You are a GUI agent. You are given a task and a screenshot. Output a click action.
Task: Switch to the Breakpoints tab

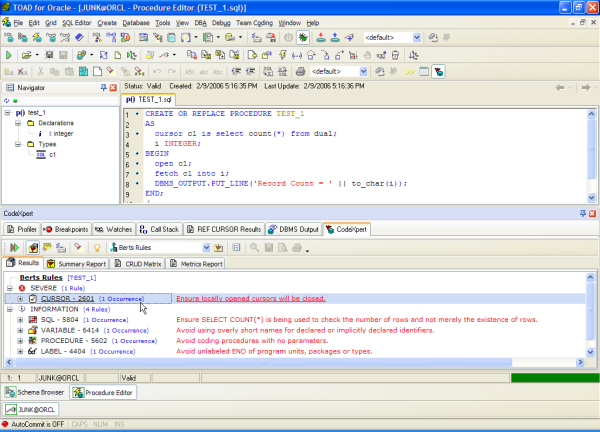(x=66, y=229)
